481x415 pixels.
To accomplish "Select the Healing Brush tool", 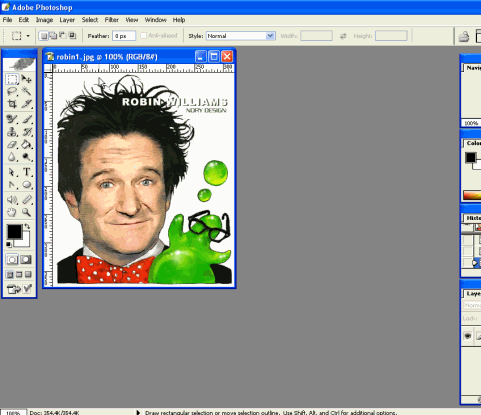I will [x=12, y=119].
